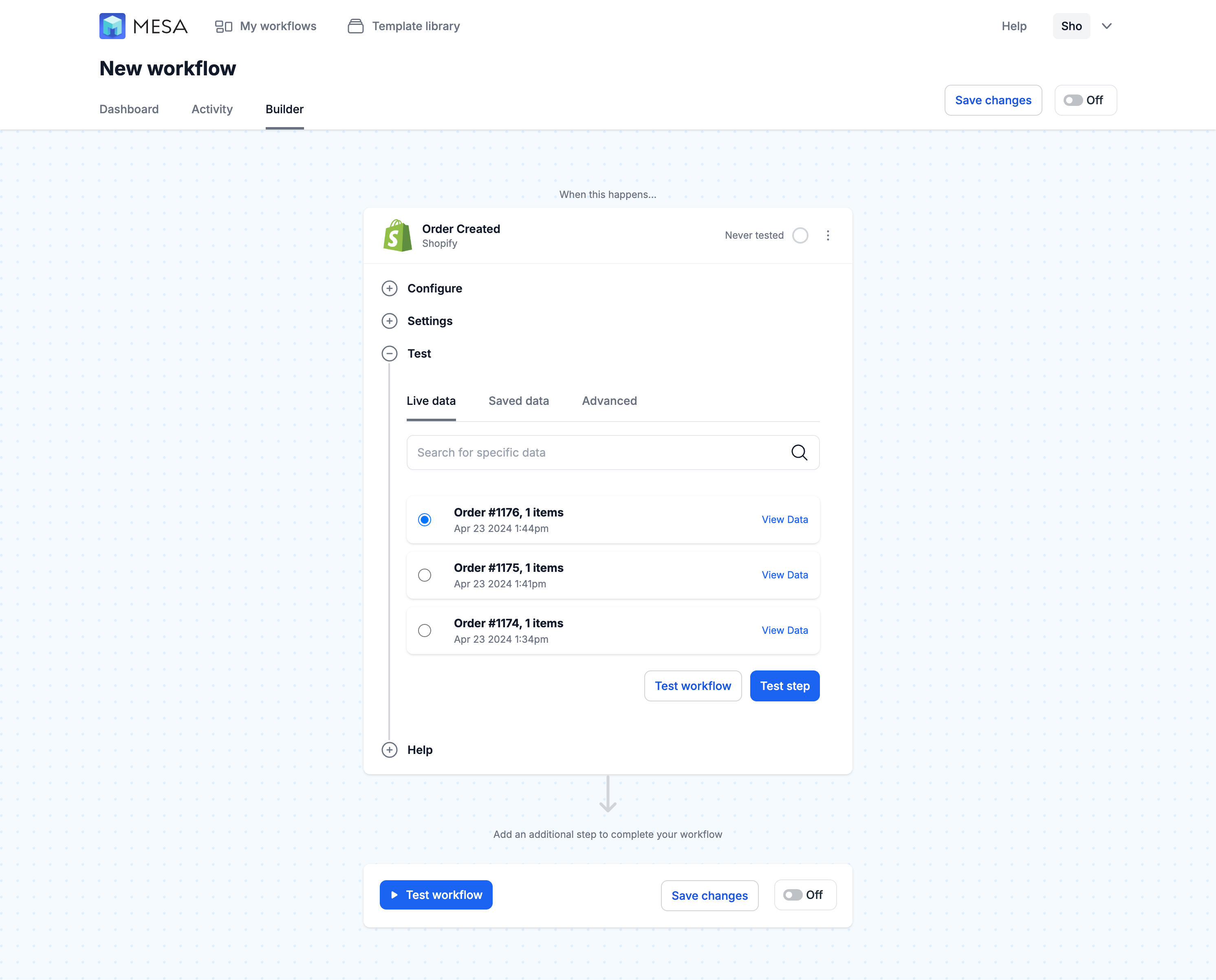Click the New workflow title

tap(168, 68)
